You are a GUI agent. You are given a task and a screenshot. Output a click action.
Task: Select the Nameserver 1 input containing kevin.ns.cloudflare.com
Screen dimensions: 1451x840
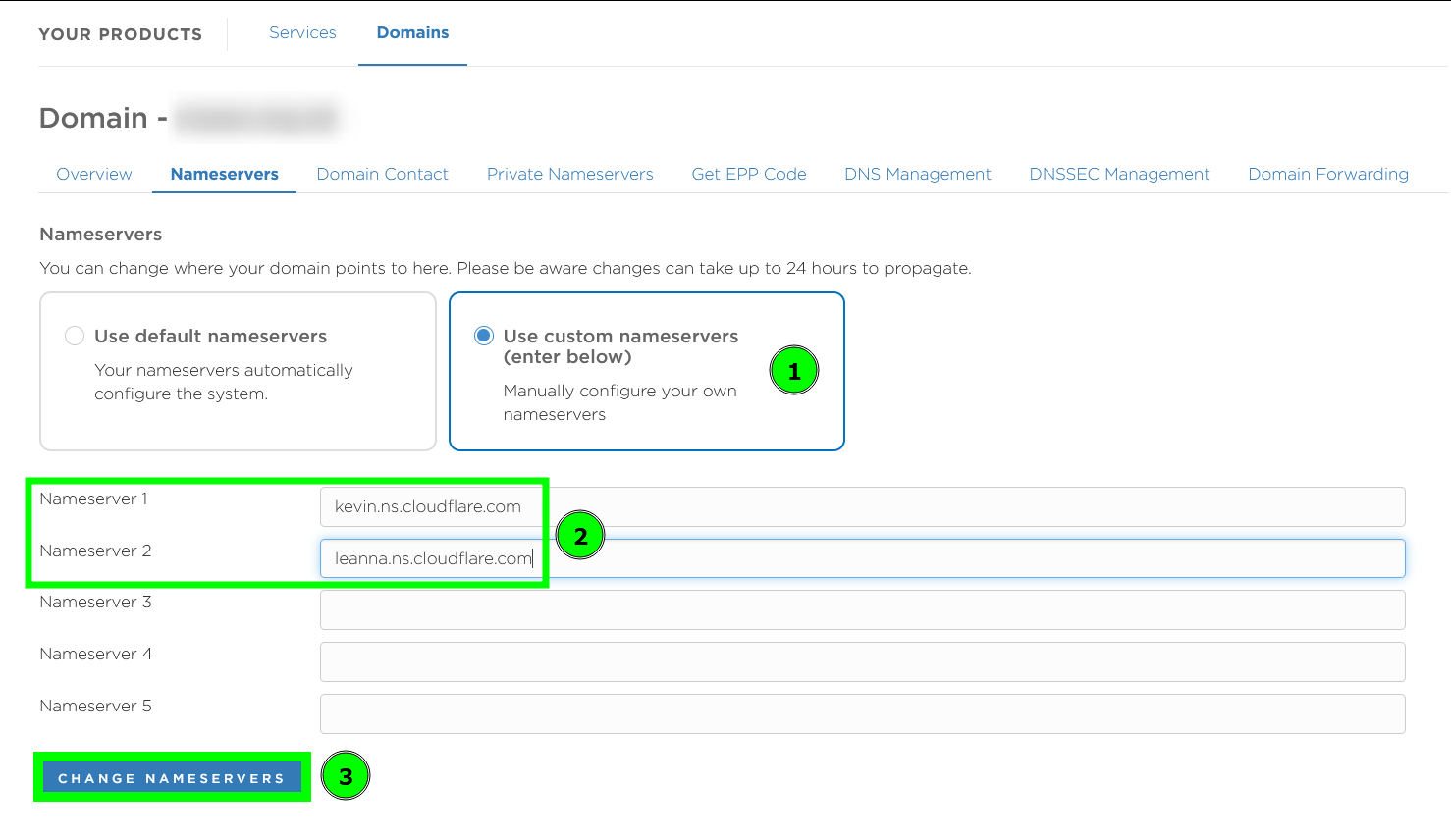tap(862, 506)
